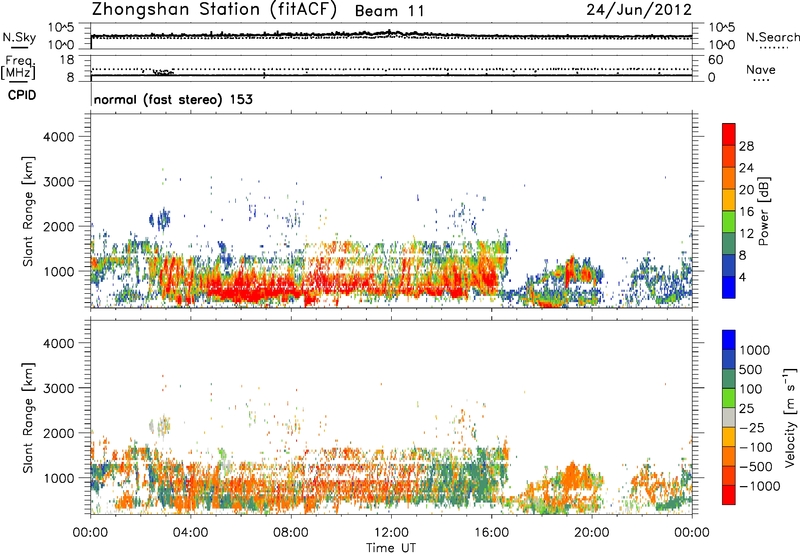The height and width of the screenshot is (554, 800).
Task: Click the dotted line sample under 'Nave'
Action: click(x=761, y=80)
